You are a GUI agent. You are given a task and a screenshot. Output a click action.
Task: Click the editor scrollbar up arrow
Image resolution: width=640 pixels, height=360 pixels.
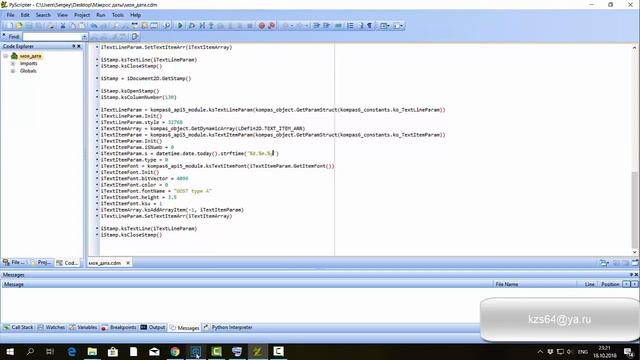[x=635, y=48]
